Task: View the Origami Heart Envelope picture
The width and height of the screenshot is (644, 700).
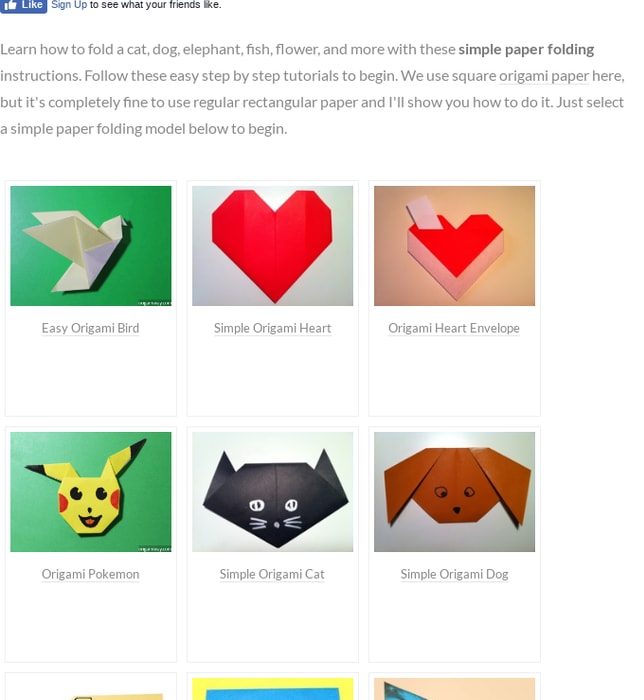Action: [454, 246]
